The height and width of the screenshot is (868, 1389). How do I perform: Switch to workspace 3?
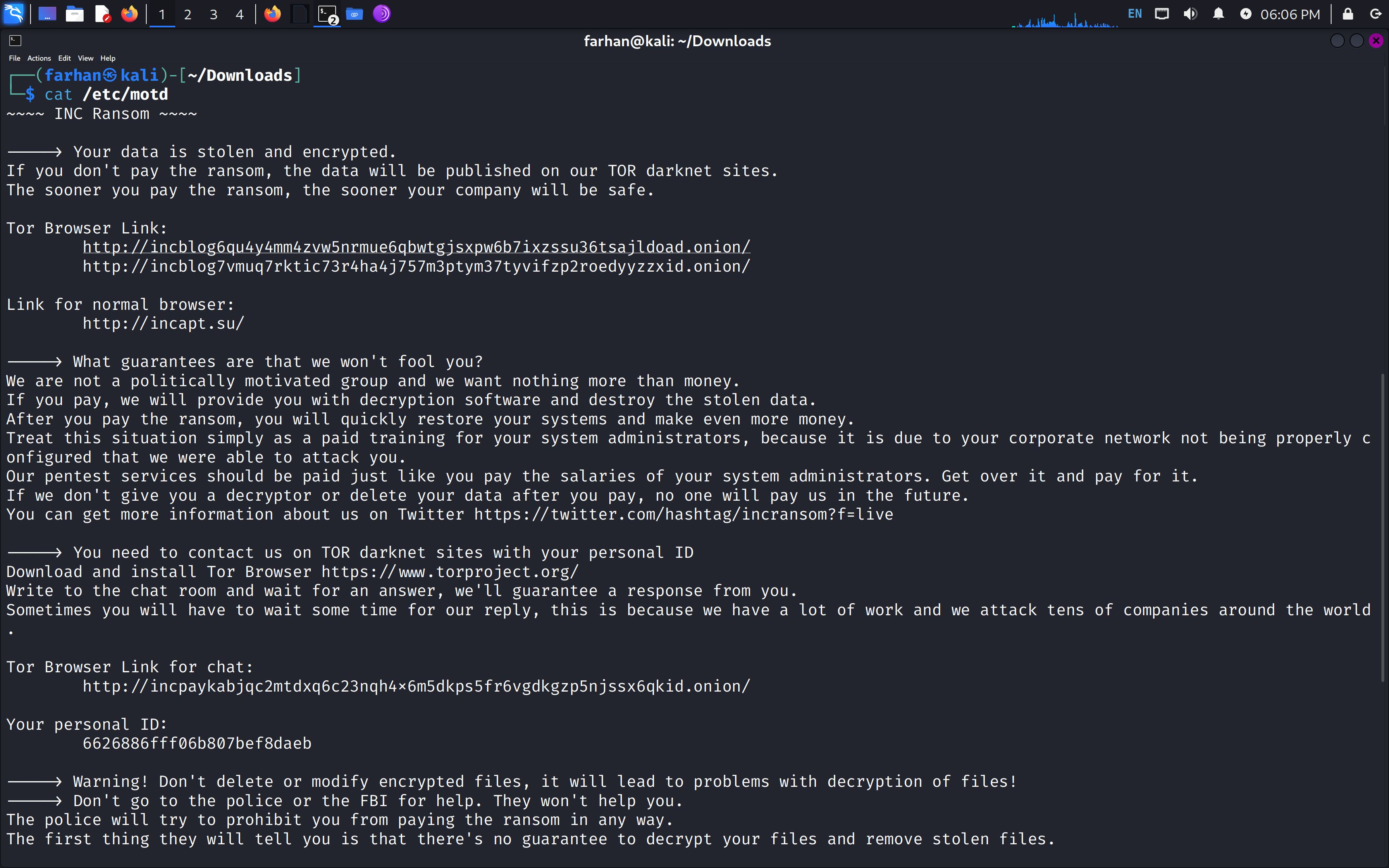[213, 14]
